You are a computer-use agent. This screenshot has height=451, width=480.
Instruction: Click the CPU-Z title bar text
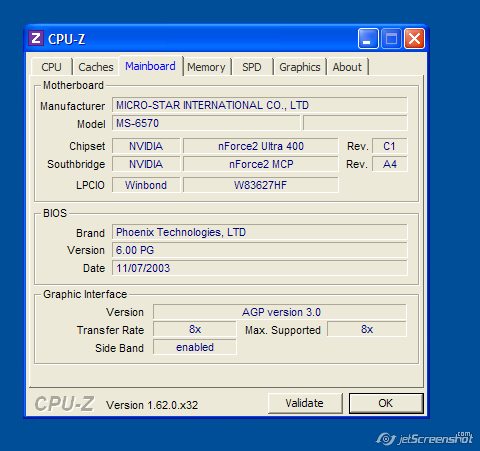click(67, 39)
